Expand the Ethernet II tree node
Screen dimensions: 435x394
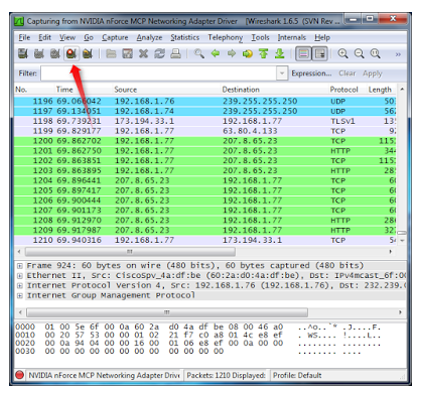20,276
